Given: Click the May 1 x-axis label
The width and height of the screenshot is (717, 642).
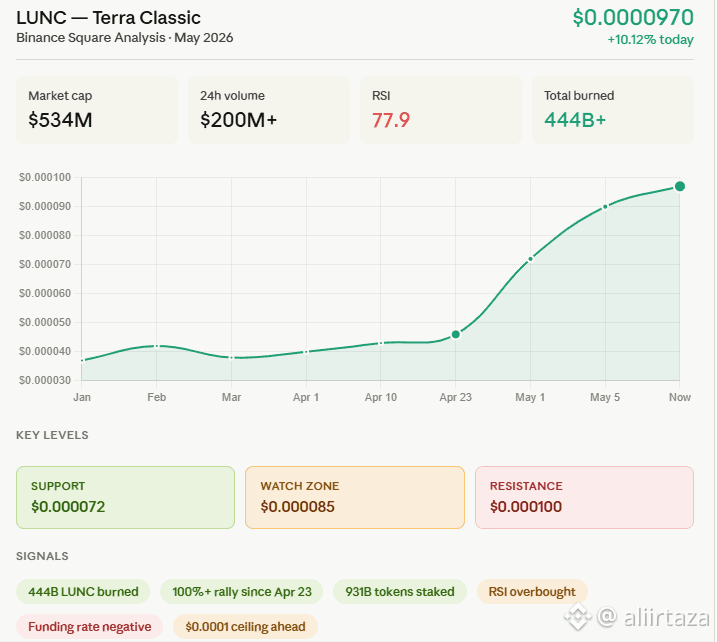Looking at the screenshot, I should (x=530, y=397).
